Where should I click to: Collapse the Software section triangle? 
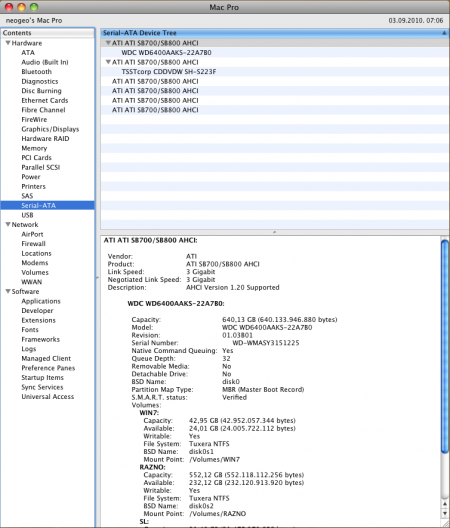pyautogui.click(x=8, y=291)
